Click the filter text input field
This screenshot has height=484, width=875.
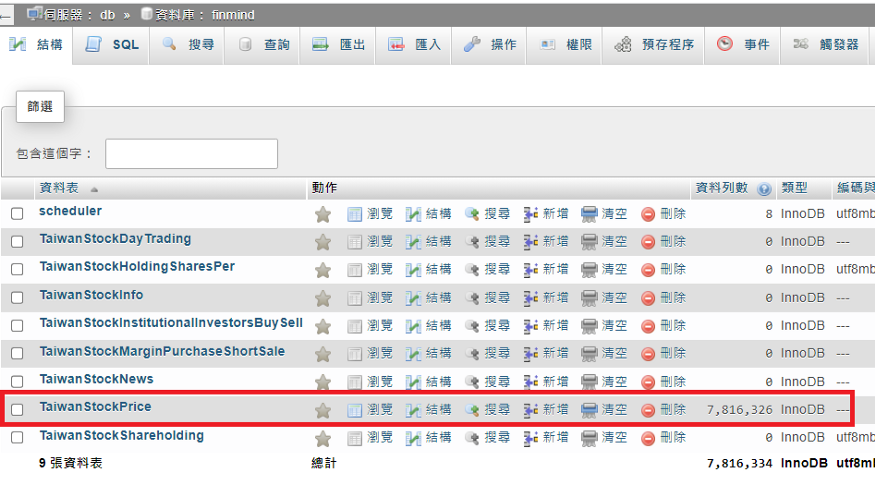(x=191, y=154)
